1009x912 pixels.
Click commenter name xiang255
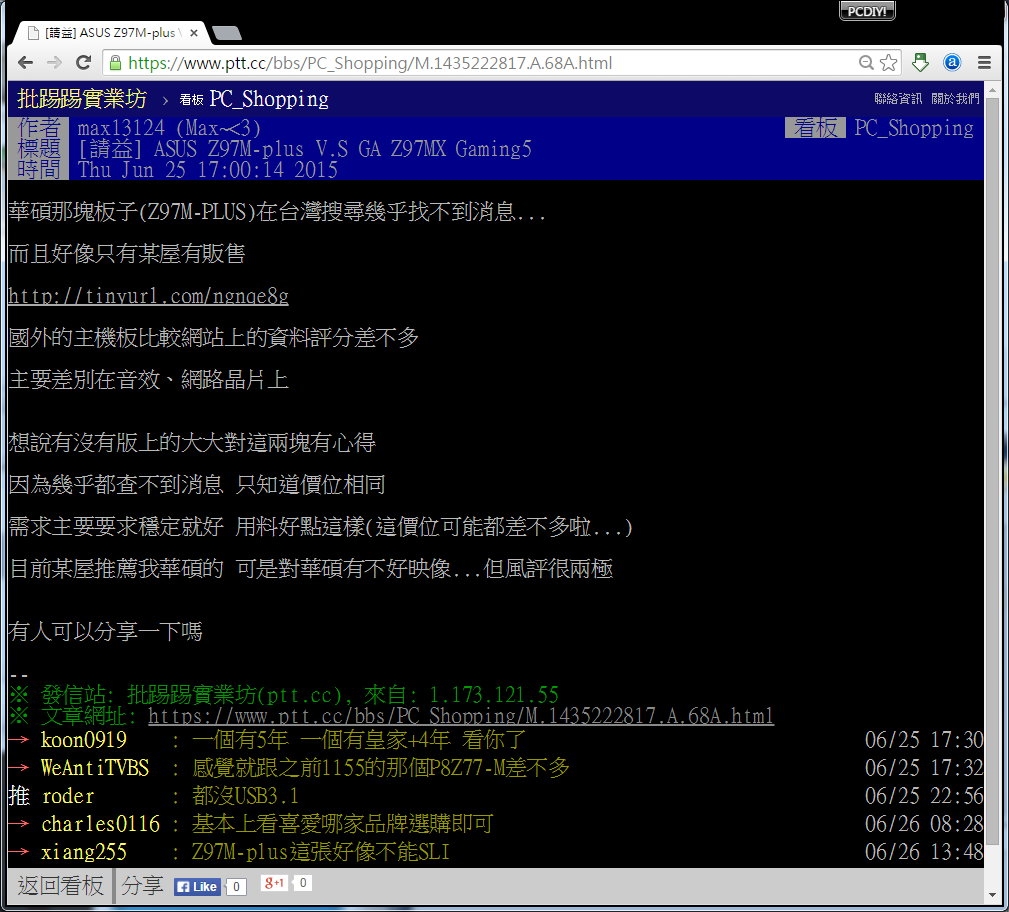[84, 852]
